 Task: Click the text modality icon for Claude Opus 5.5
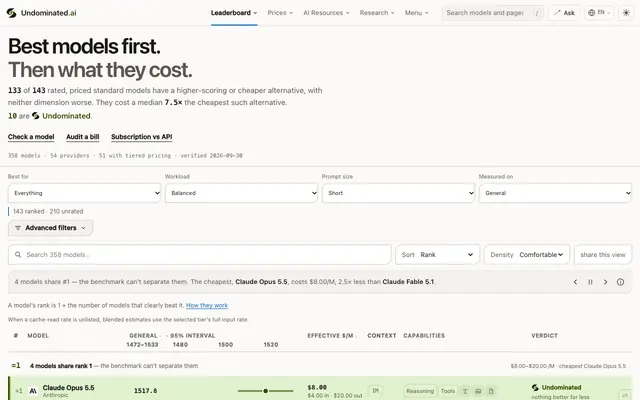click(x=465, y=391)
